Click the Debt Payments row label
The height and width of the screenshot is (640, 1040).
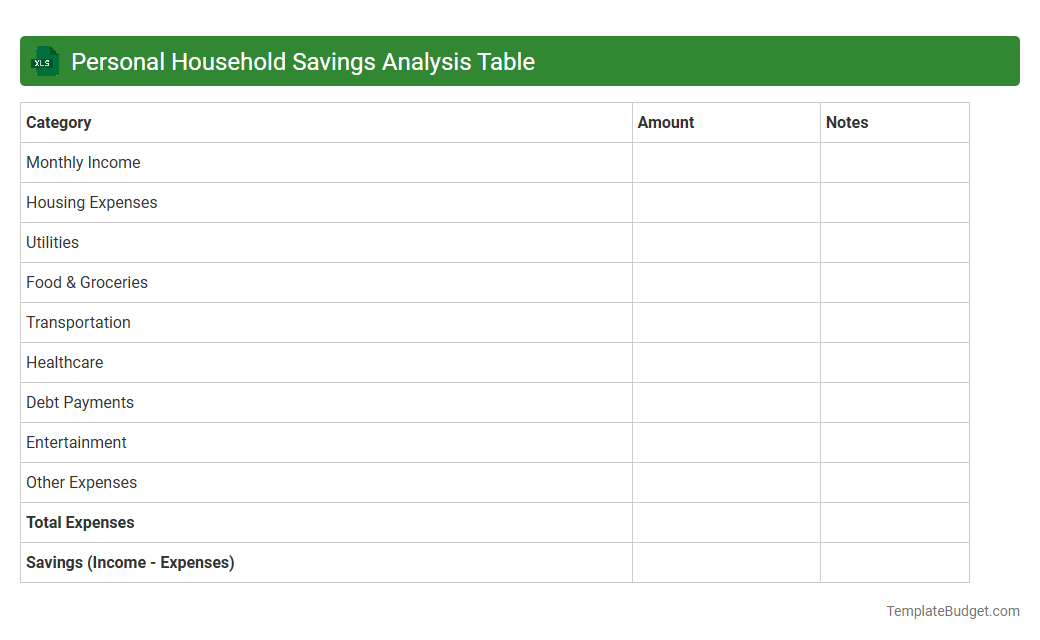(x=80, y=402)
